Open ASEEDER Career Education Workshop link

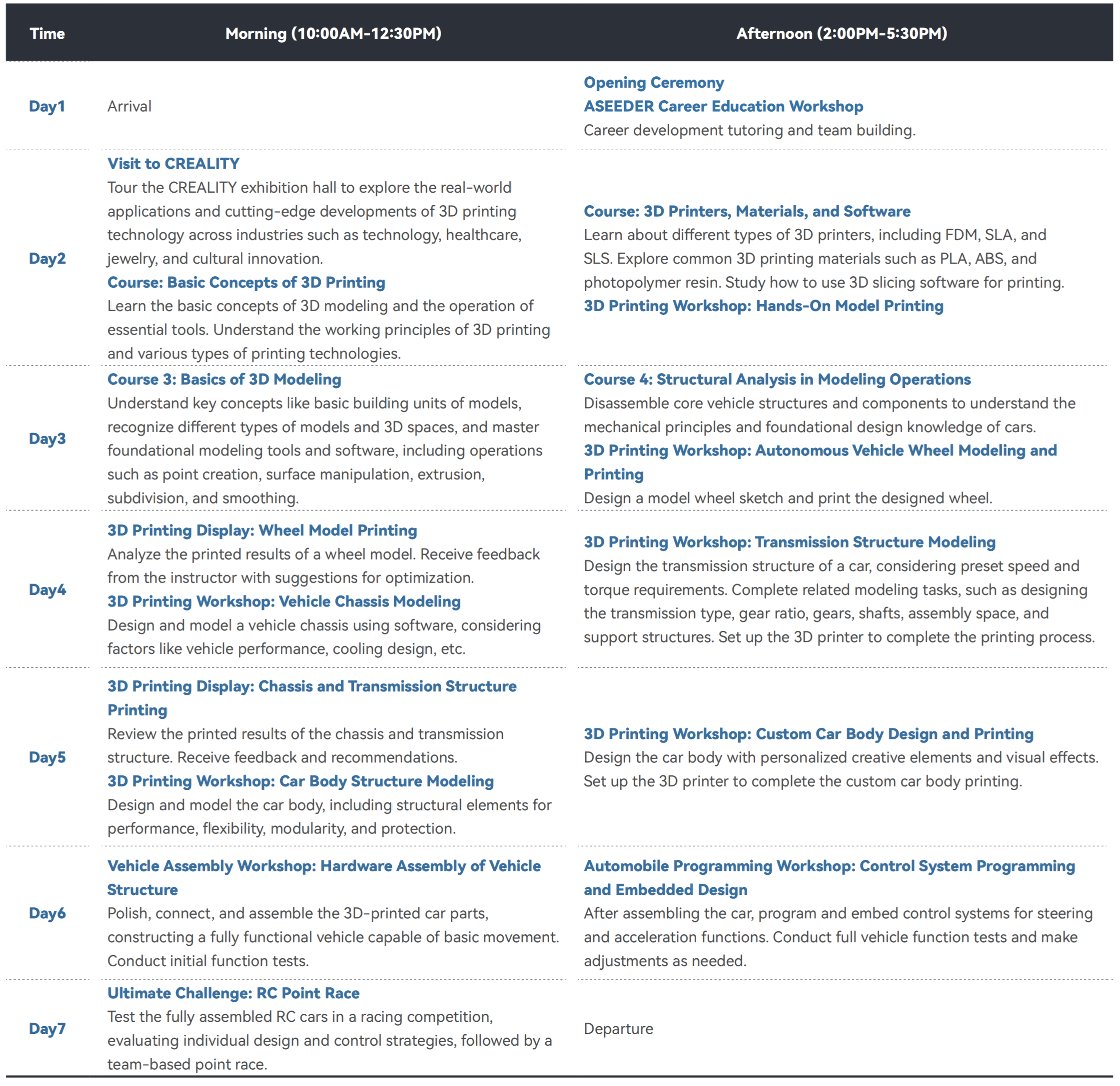pos(723,106)
